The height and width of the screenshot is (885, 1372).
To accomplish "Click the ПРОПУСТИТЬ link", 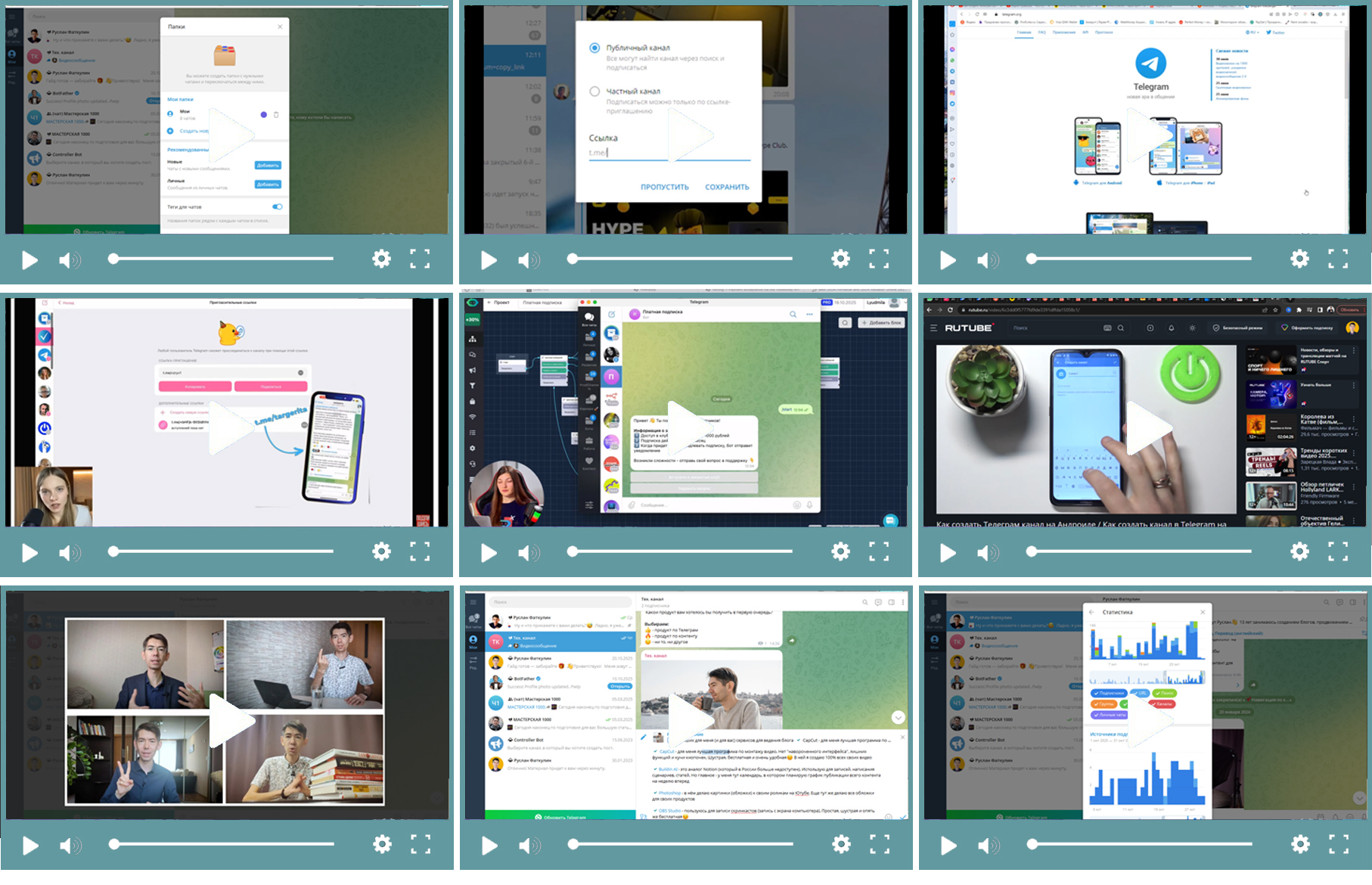I will tap(664, 187).
